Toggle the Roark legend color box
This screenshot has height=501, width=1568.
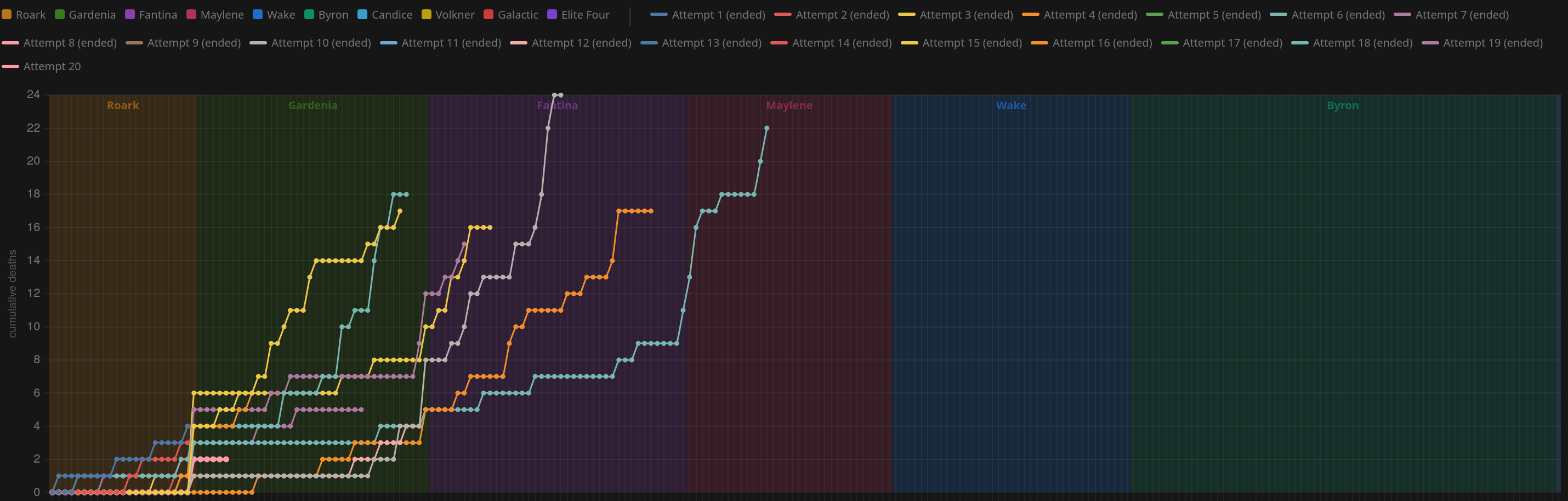[x=7, y=15]
